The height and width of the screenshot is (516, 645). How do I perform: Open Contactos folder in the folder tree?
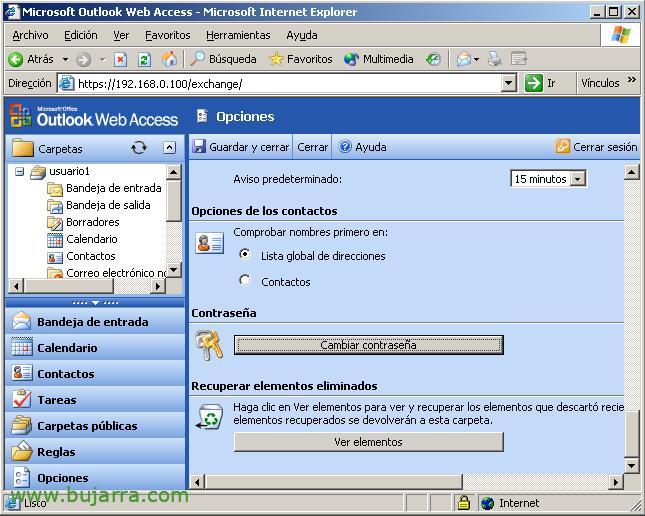pos(90,256)
